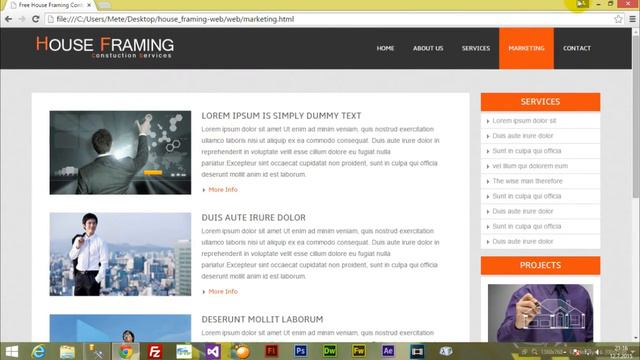Click More Info under Lorem Ipsum article
This screenshot has width=640, height=360.
point(223,190)
